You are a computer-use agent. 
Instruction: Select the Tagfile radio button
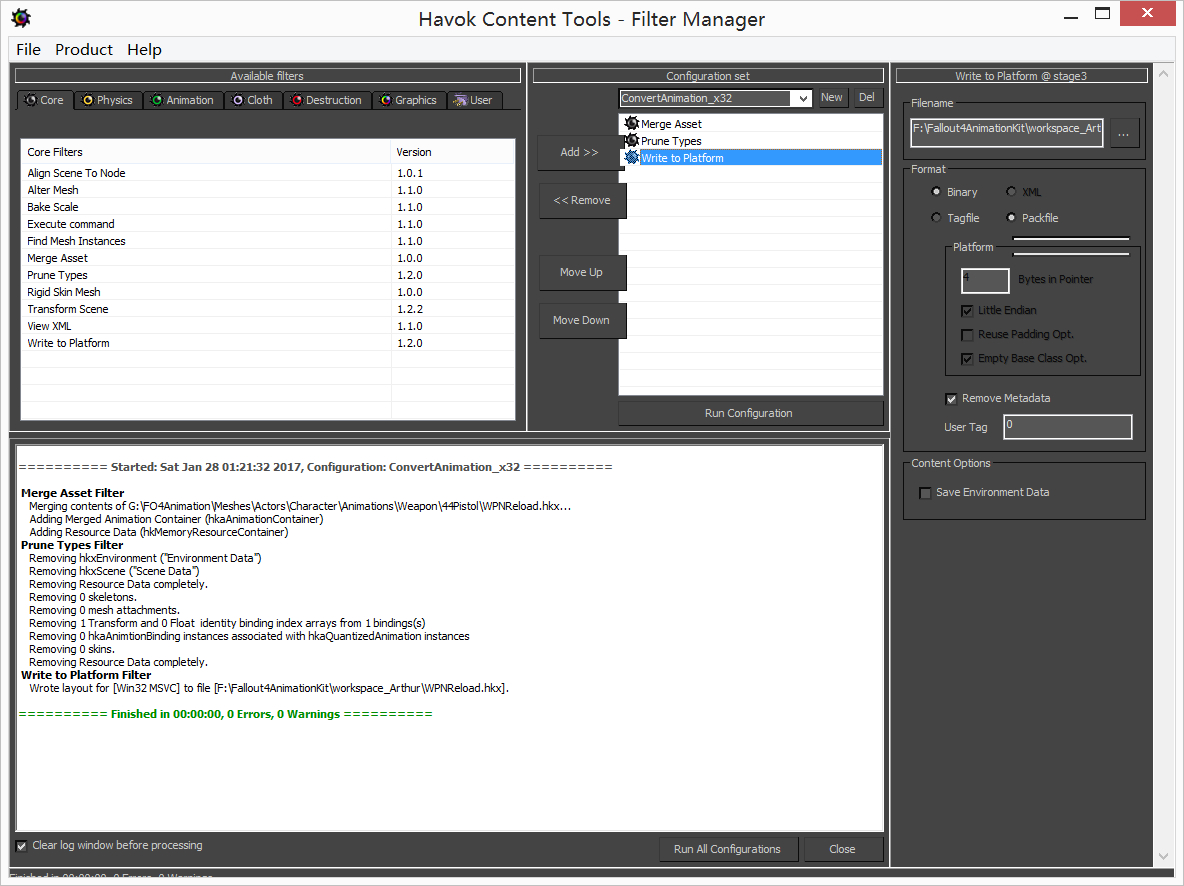pos(936,218)
